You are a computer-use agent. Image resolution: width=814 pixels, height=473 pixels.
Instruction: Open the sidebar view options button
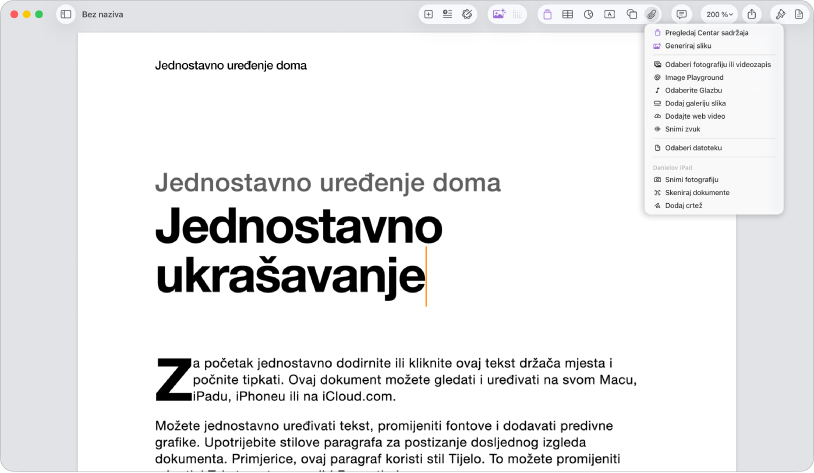click(66, 15)
